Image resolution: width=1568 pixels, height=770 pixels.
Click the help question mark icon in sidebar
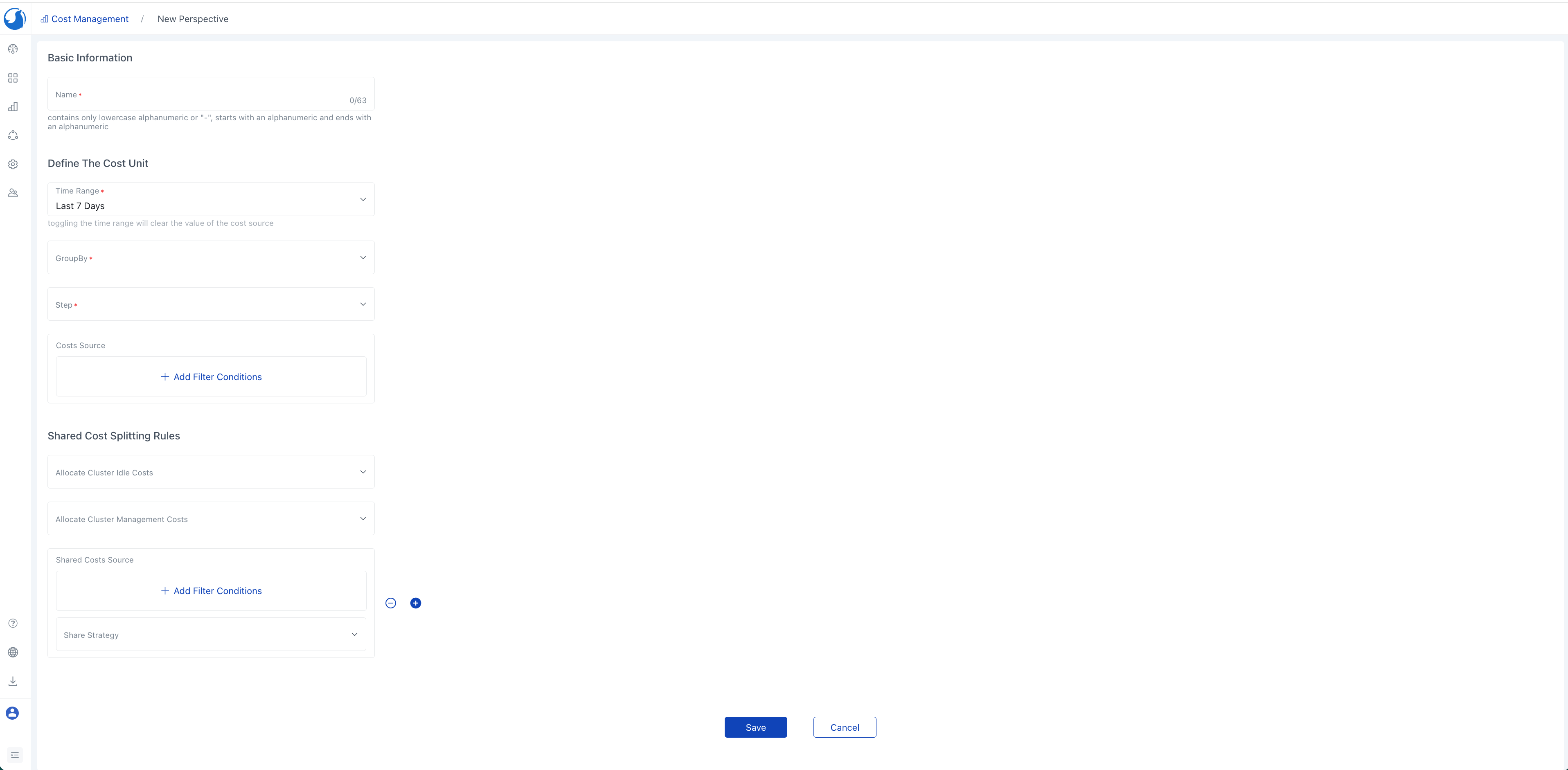(13, 623)
